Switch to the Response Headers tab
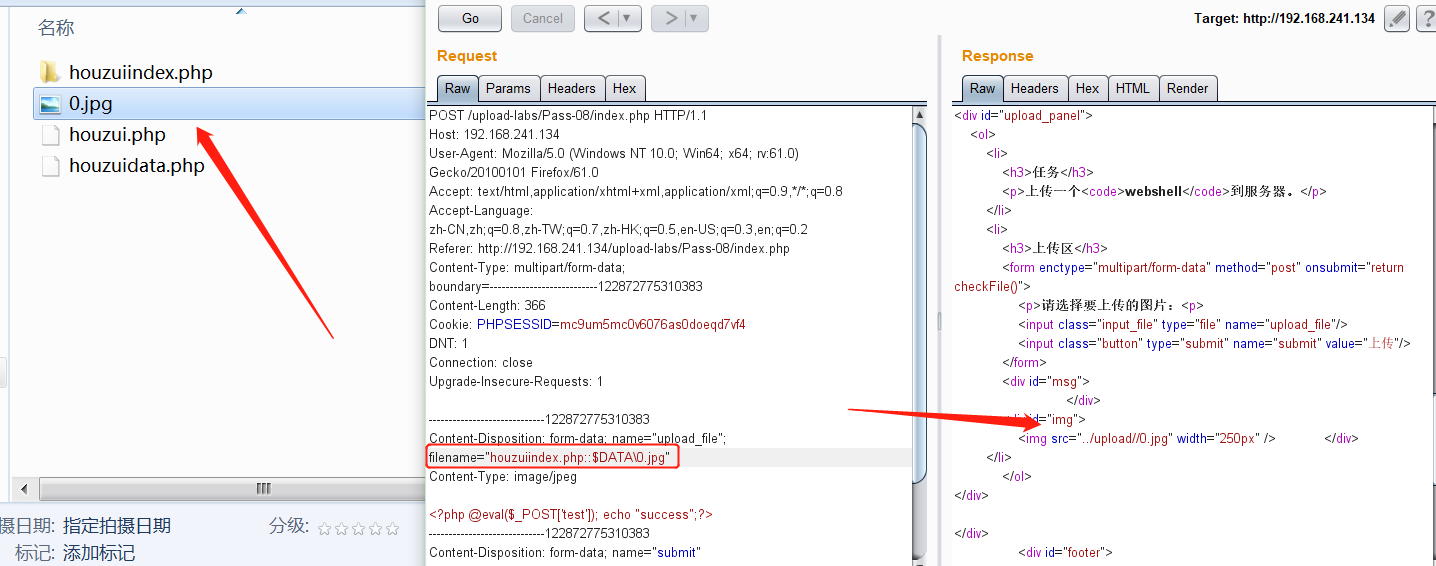Screen dimensions: 1436x566 tap(1035, 88)
